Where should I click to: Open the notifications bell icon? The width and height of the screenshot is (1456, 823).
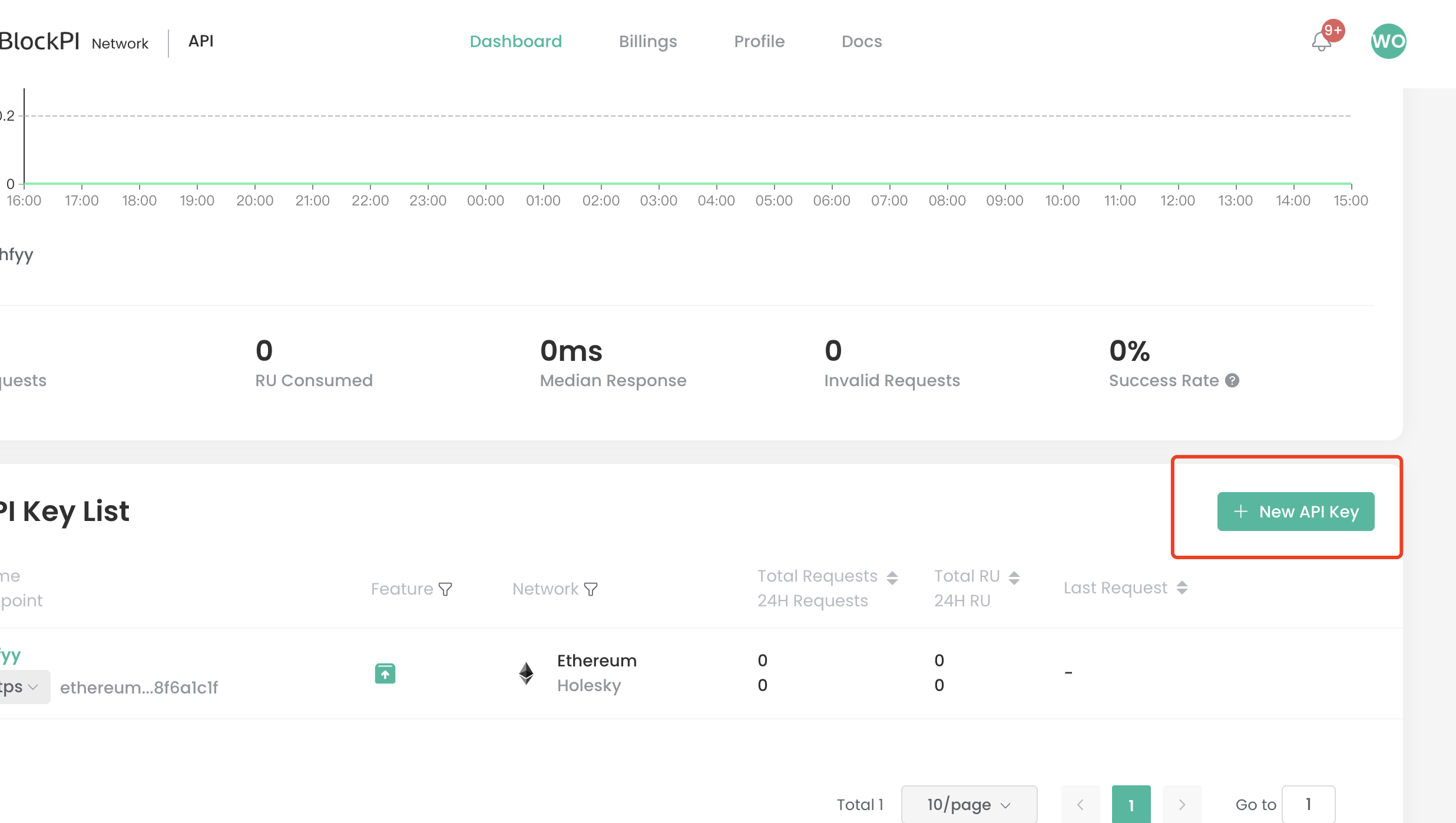(x=1321, y=42)
